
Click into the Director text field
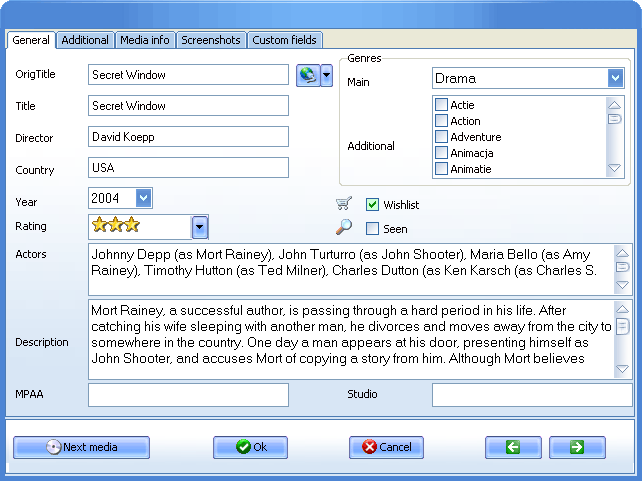(x=188, y=137)
